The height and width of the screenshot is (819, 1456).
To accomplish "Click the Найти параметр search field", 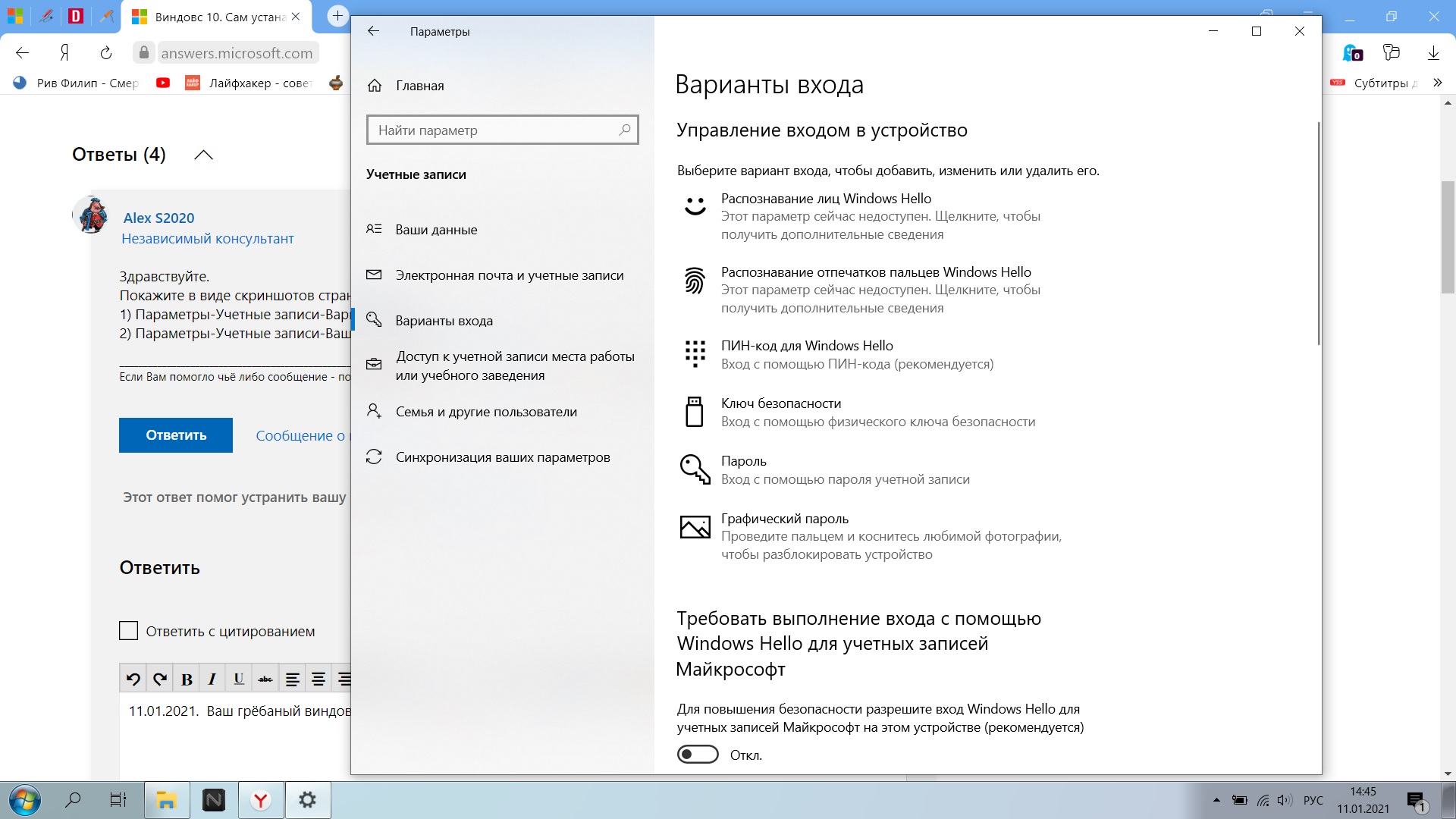I will (502, 130).
